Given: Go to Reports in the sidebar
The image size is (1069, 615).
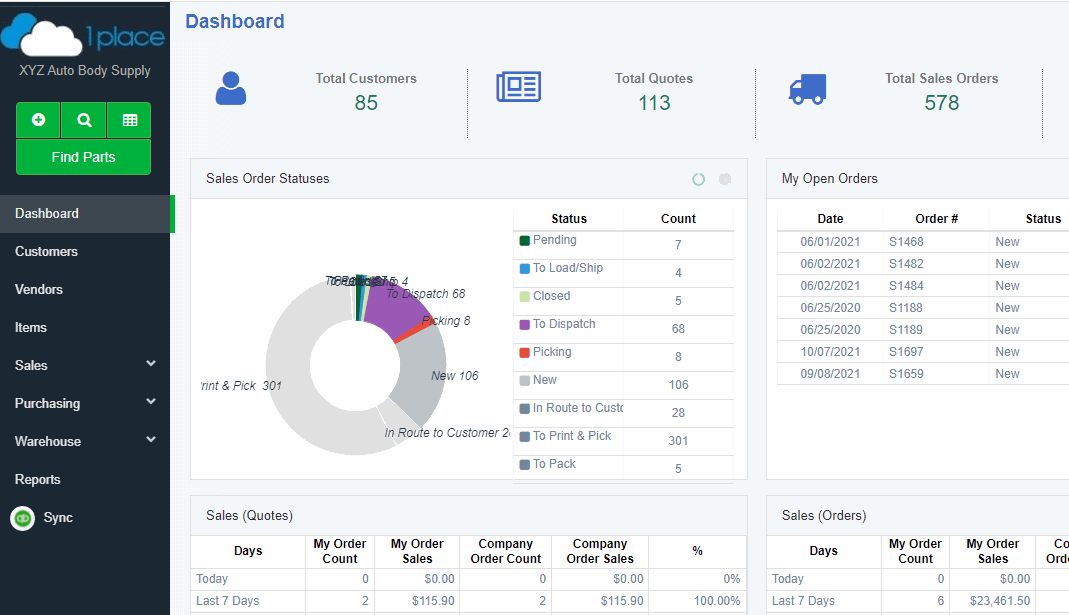Looking at the screenshot, I should point(38,480).
